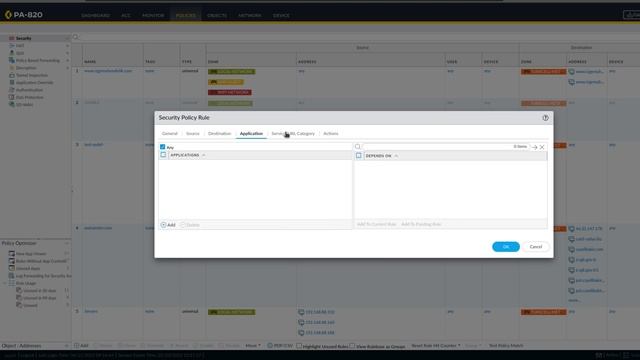Image resolution: width=640 pixels, height=360 pixels.
Task: Collapse the Rule Usage tree node
Action: click(x=5, y=283)
